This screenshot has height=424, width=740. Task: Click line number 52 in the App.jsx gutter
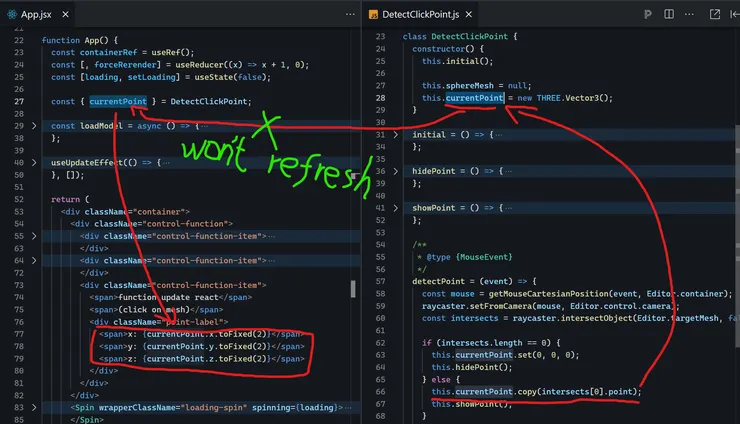tap(19, 199)
